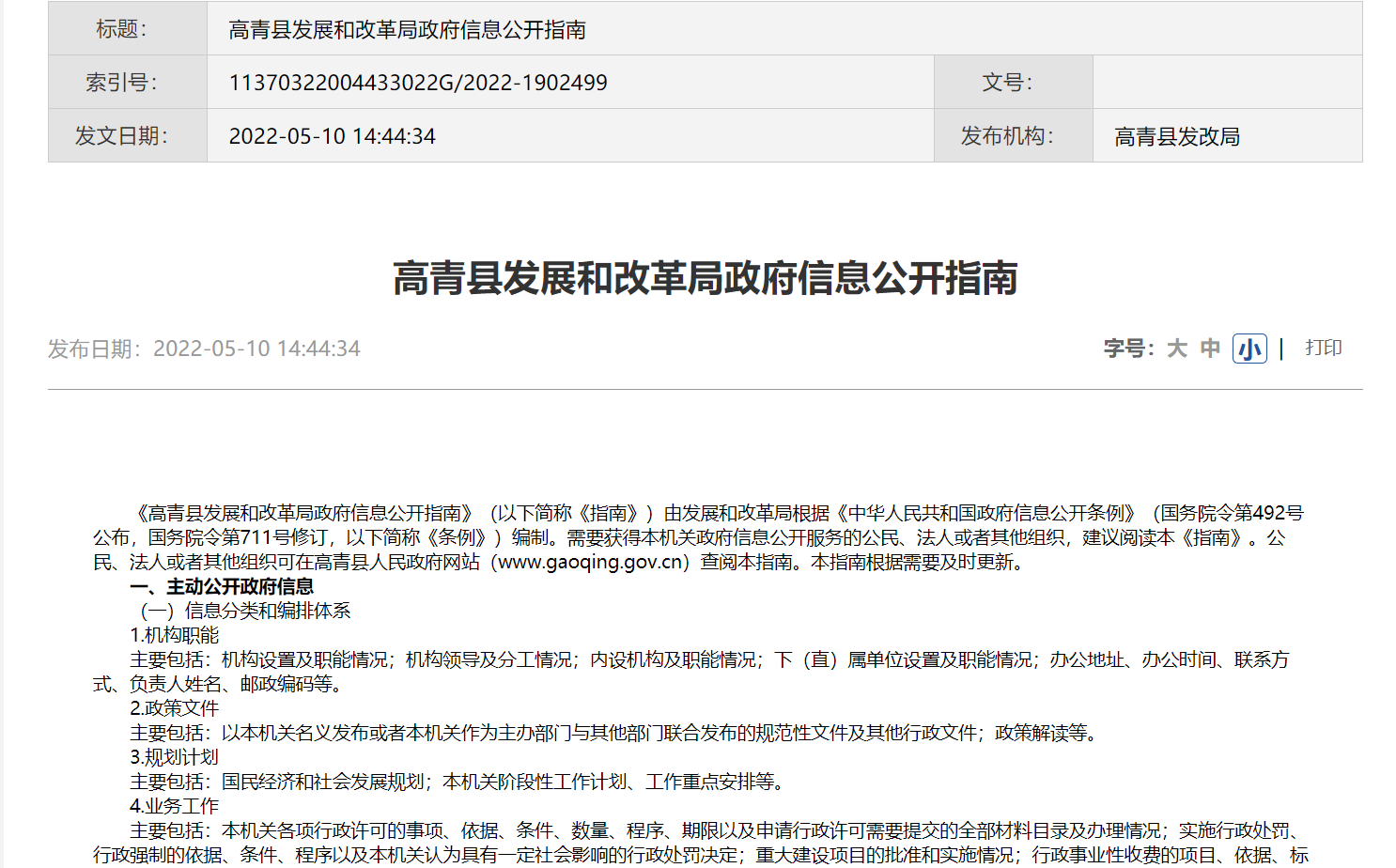Click the empty 文号 value cell
The image size is (1396, 868).
point(1226,83)
